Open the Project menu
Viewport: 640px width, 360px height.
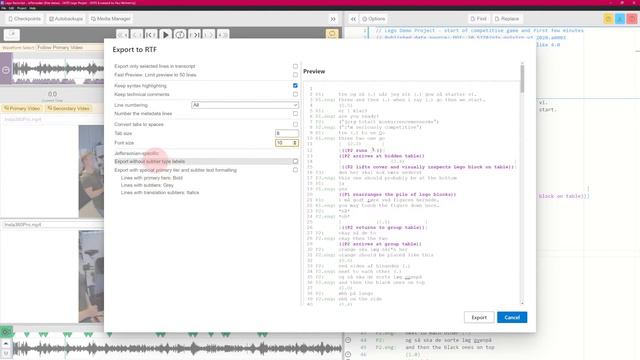click(22, 8)
